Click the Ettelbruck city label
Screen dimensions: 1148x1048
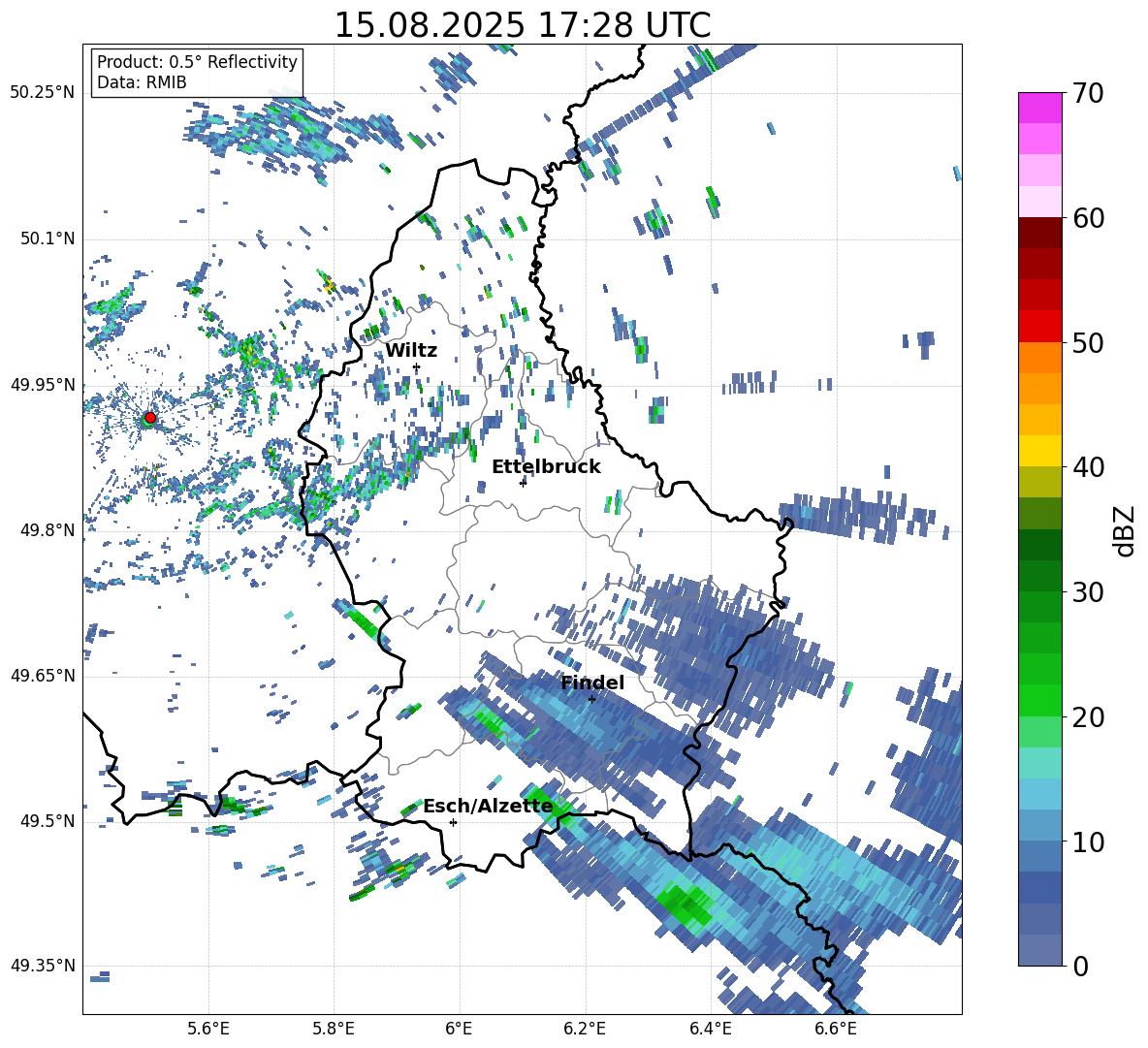tap(546, 467)
